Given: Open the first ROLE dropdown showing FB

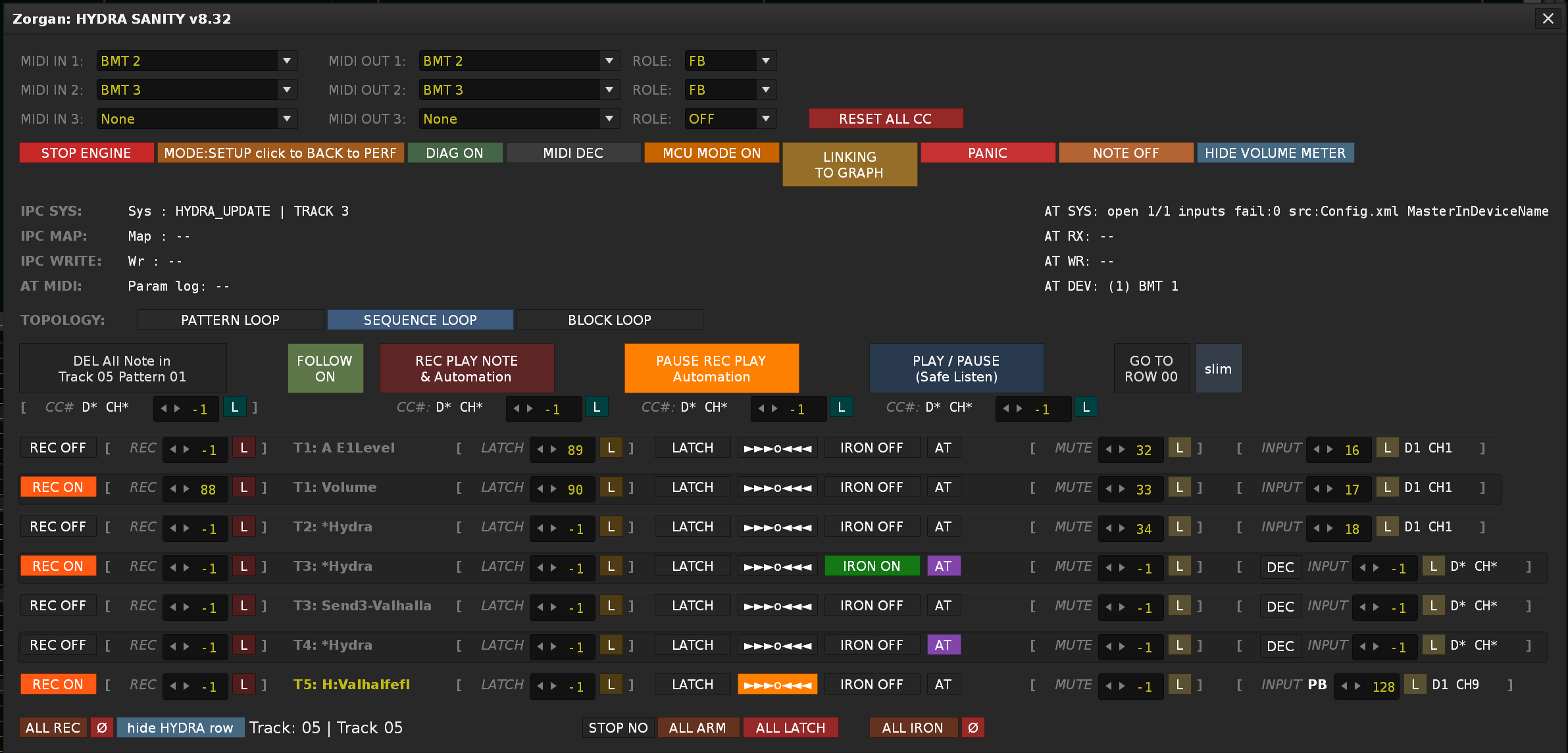Looking at the screenshot, I should click(x=730, y=61).
